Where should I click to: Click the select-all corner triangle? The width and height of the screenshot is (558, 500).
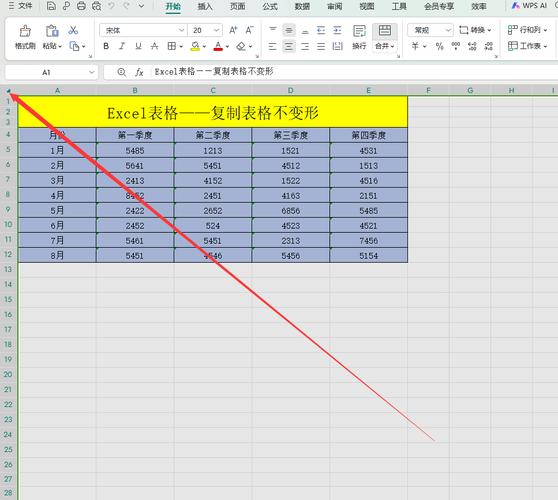(x=9, y=91)
